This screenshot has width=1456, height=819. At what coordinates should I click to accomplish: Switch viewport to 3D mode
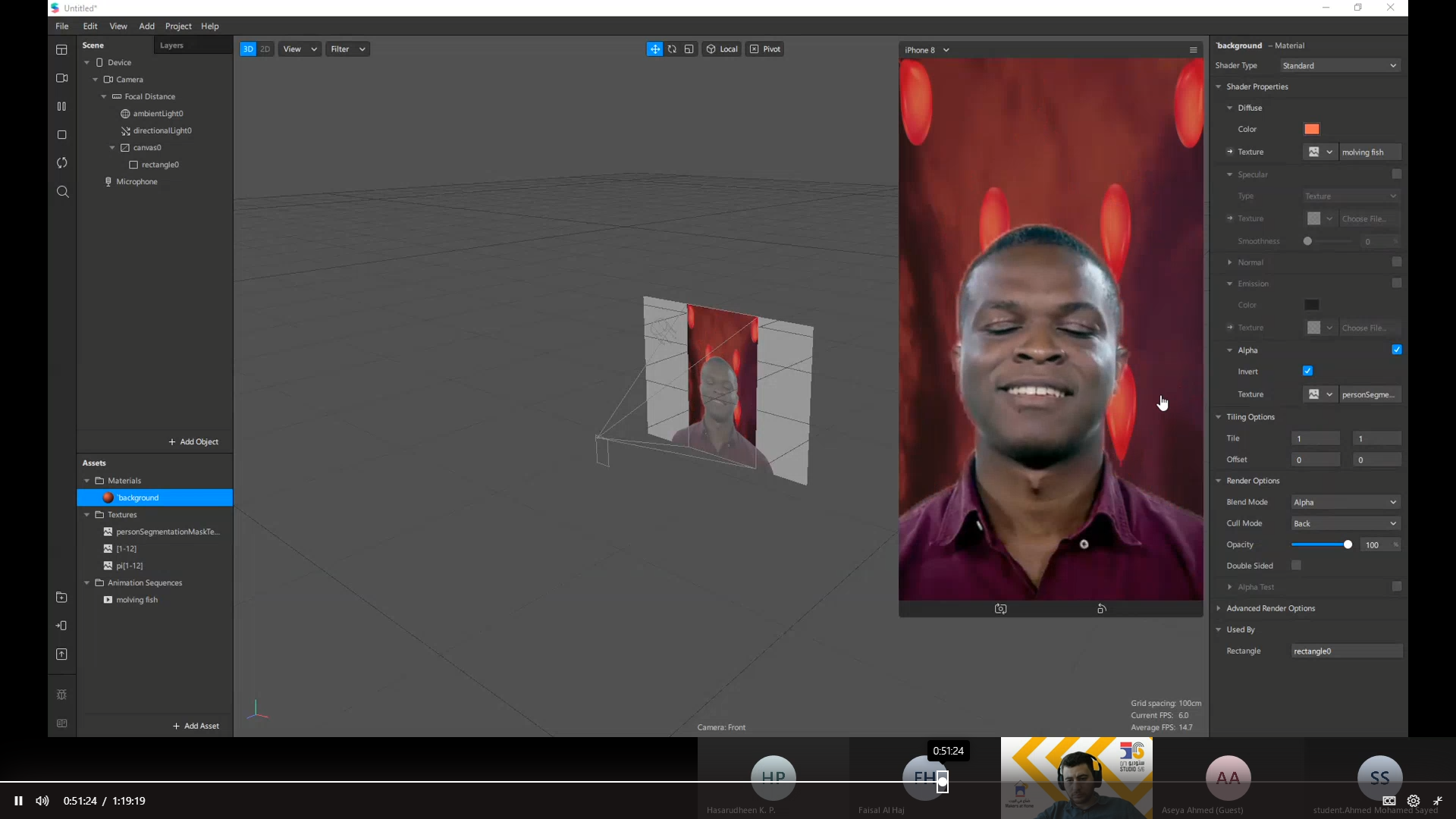pos(248,49)
